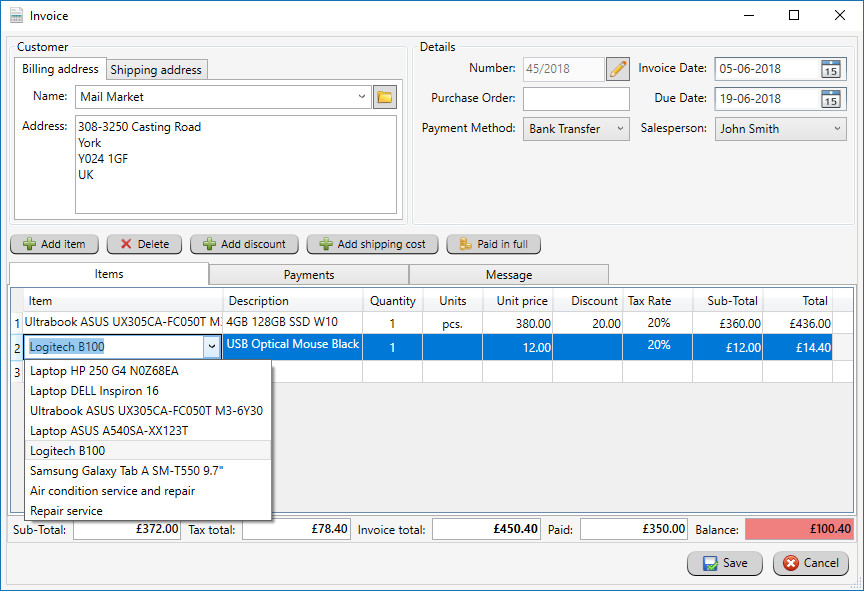Click the Item column header
Screen dimensions: 864x591
(x=123, y=301)
